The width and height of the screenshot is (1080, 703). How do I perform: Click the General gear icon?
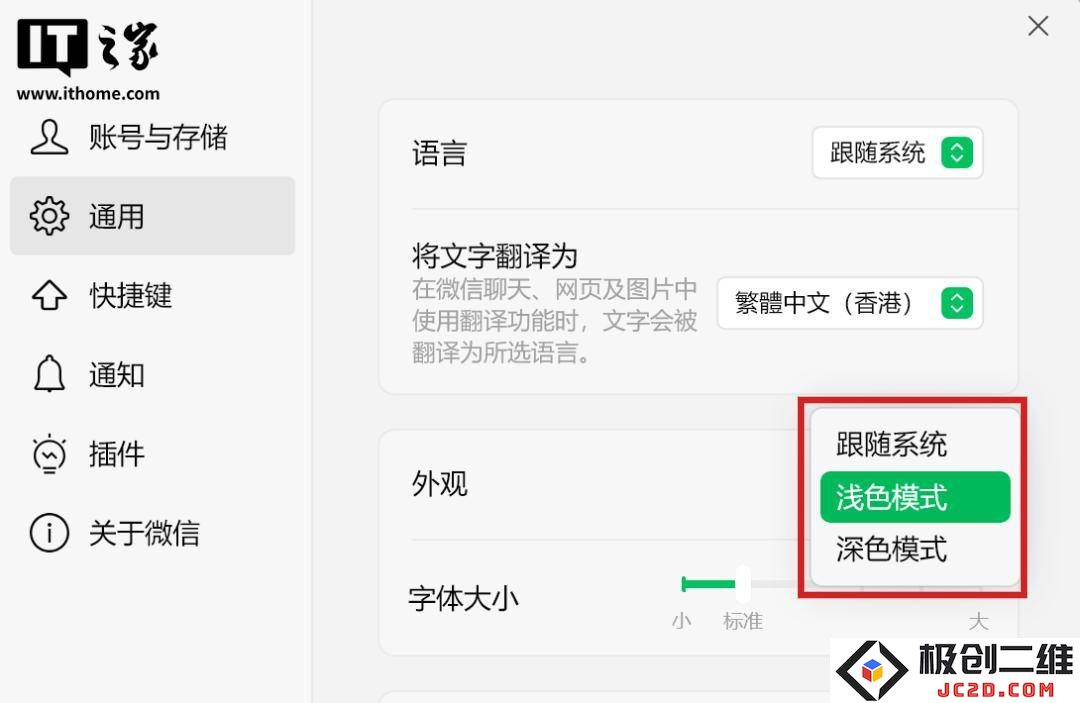49,216
